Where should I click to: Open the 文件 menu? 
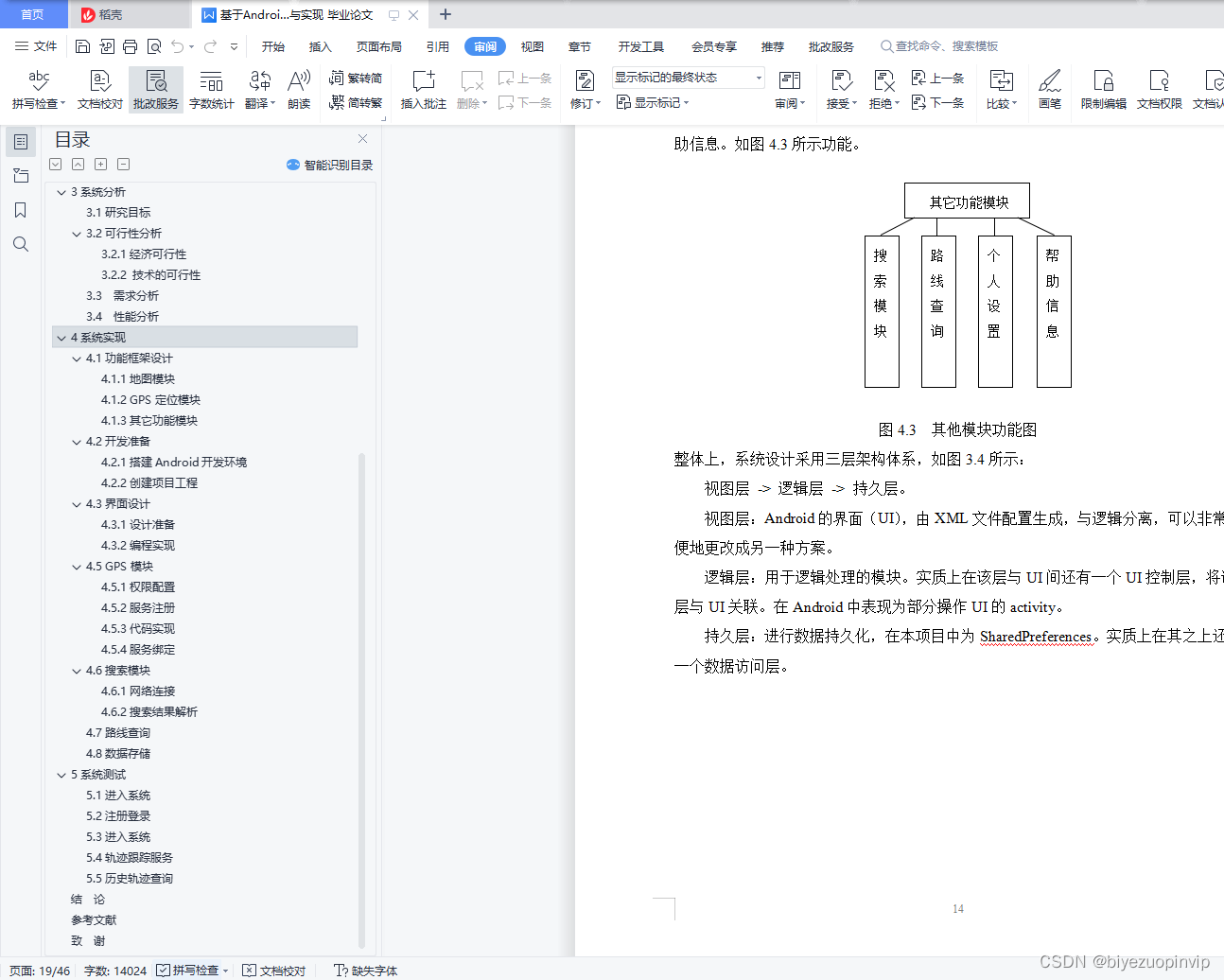click(36, 46)
